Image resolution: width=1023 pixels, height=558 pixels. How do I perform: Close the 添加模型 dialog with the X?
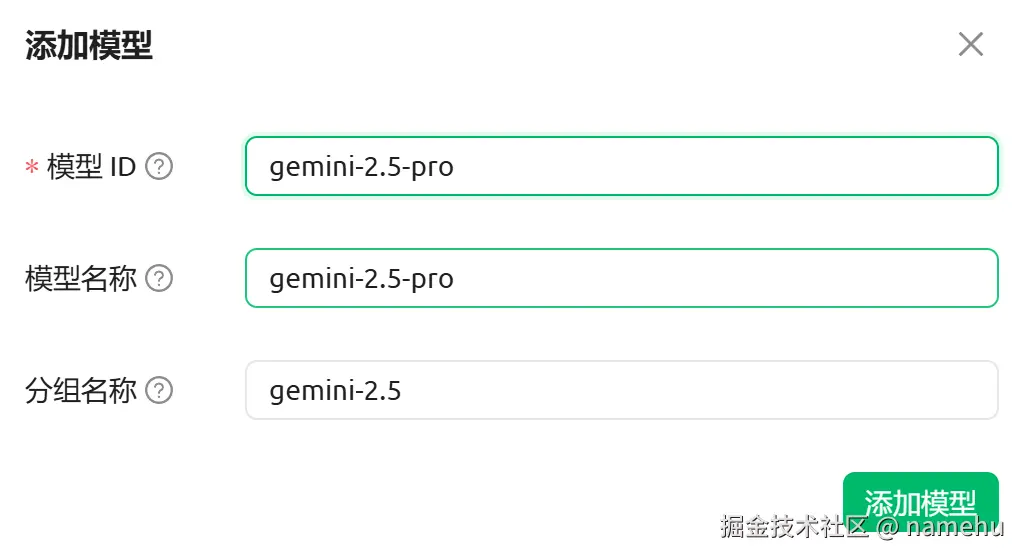(970, 44)
